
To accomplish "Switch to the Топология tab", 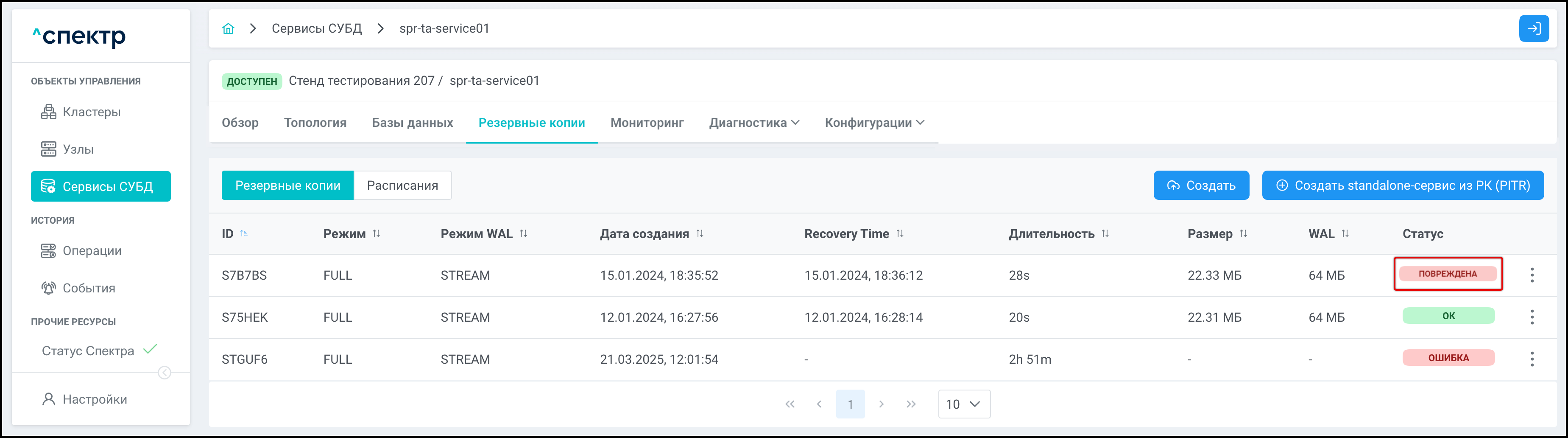I will 315,123.
